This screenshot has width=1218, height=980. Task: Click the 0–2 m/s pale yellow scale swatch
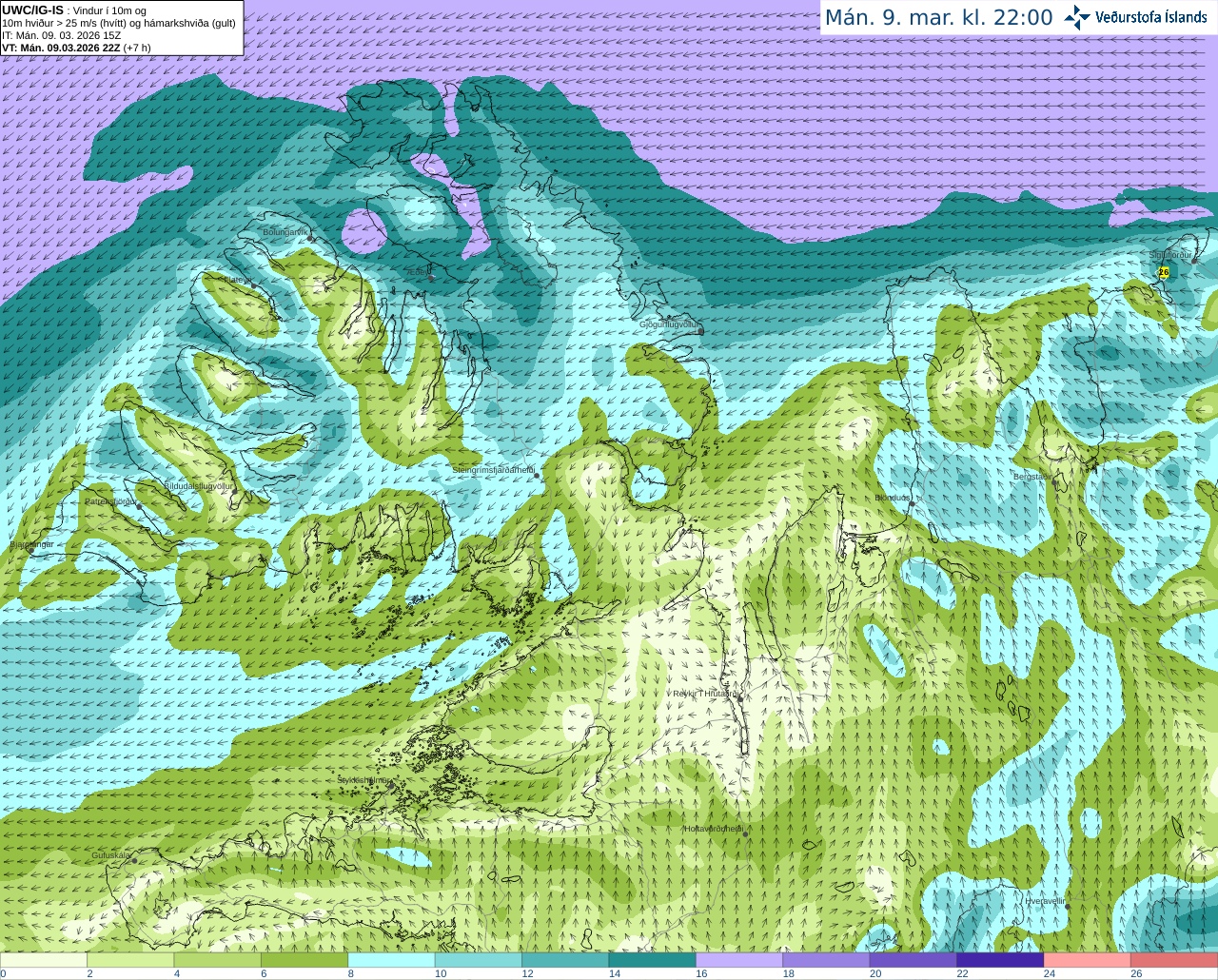44,960
